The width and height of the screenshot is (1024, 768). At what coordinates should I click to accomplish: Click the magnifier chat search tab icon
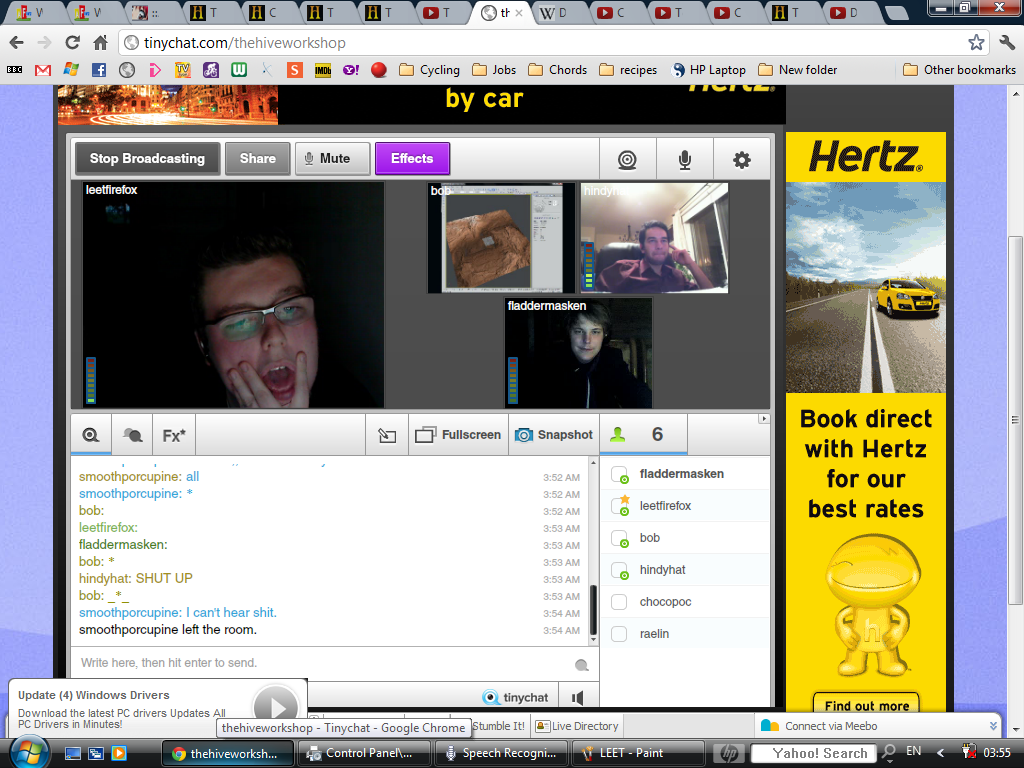91,435
